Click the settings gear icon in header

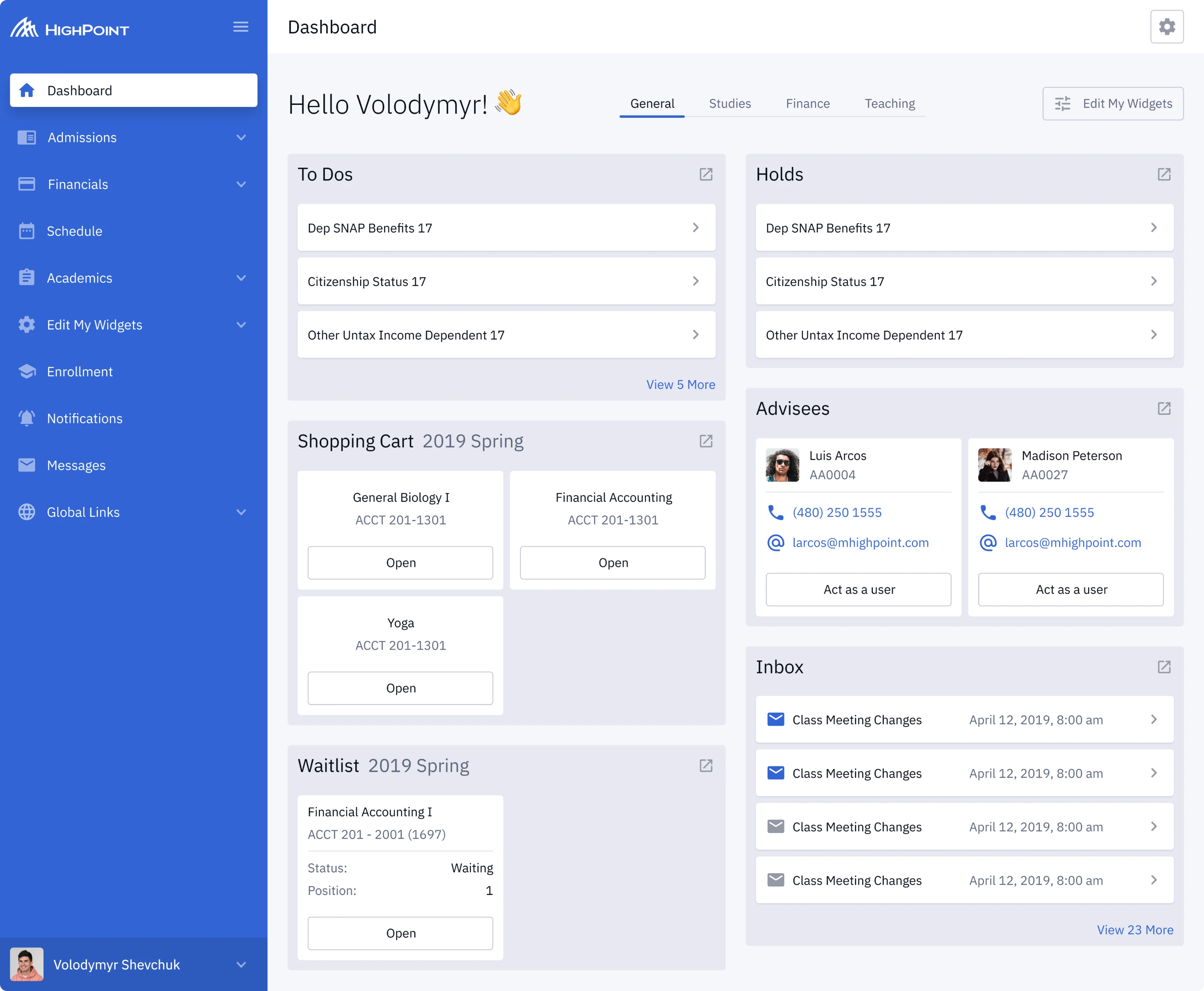pos(1166,27)
